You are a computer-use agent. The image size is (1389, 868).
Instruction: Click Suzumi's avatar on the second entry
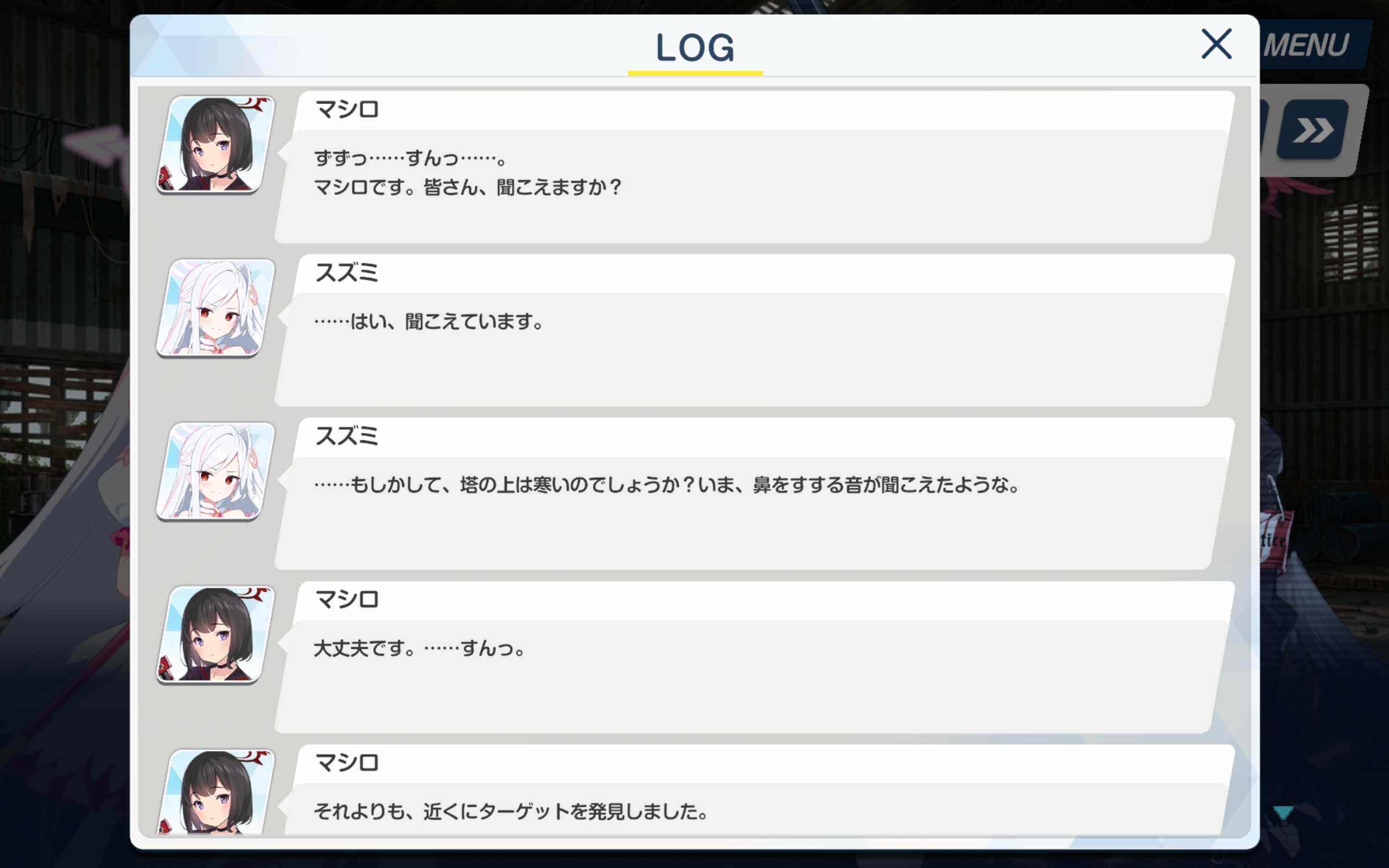pos(215,308)
